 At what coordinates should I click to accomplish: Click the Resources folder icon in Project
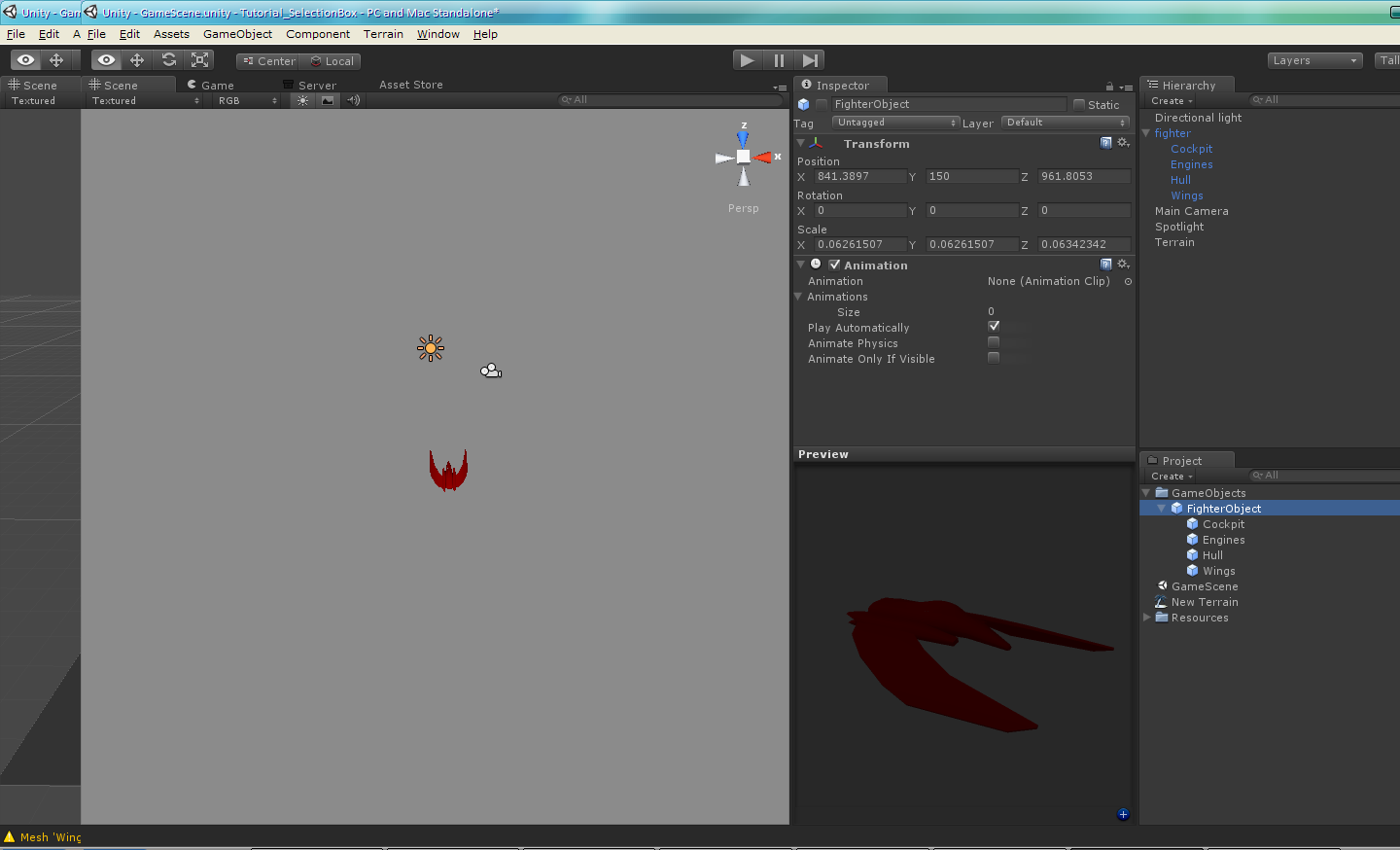pos(1161,618)
